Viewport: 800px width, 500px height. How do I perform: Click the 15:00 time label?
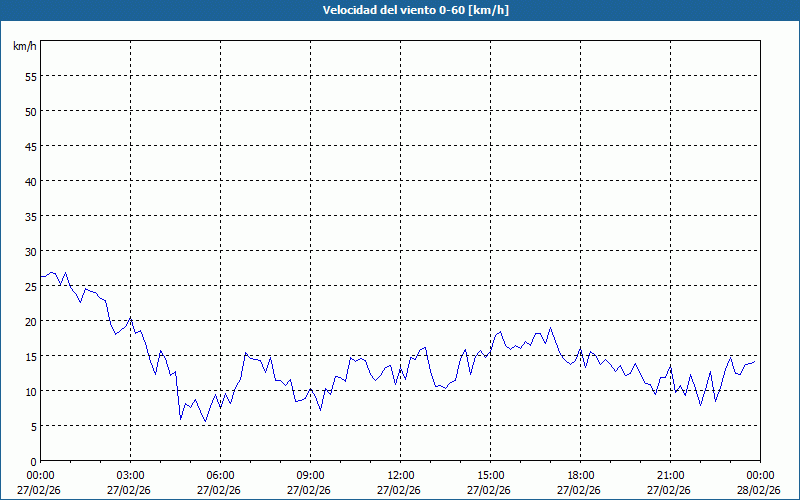point(490,475)
